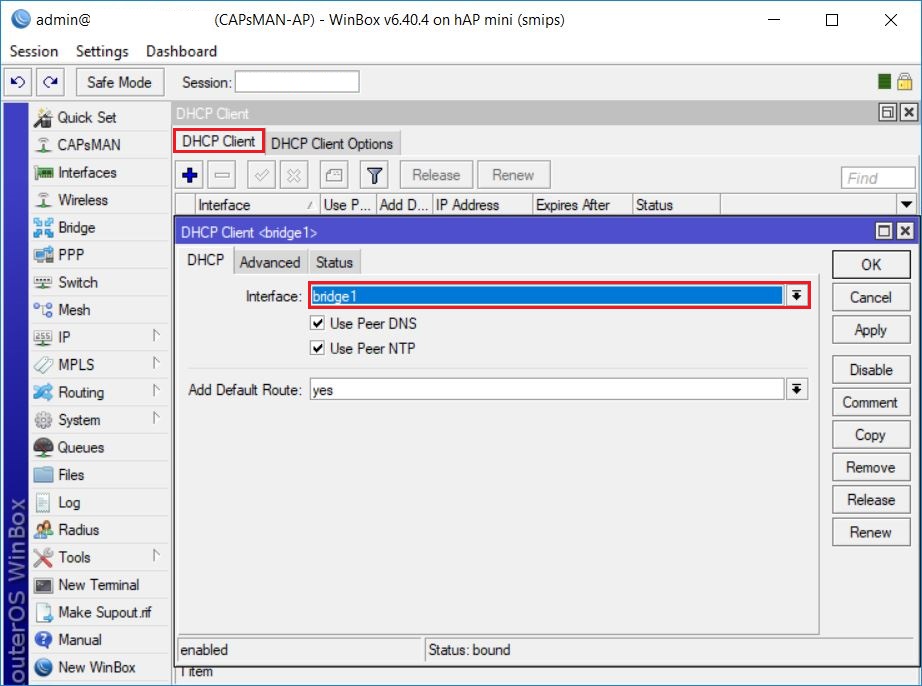Screen dimensions: 922x686
Task: Click the filter funnel icon
Action: pos(375,175)
